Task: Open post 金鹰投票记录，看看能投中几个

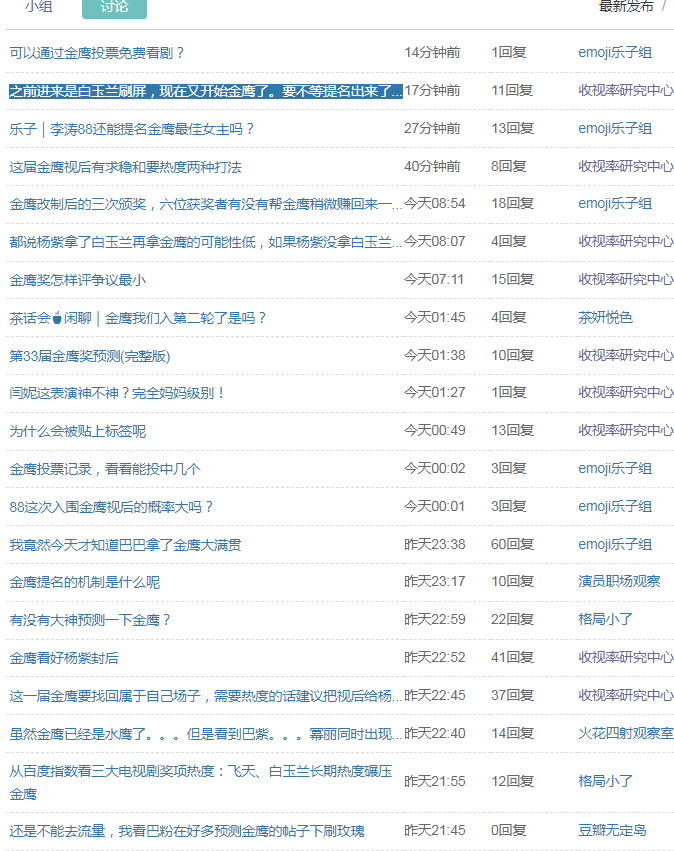Action: pos(105,469)
